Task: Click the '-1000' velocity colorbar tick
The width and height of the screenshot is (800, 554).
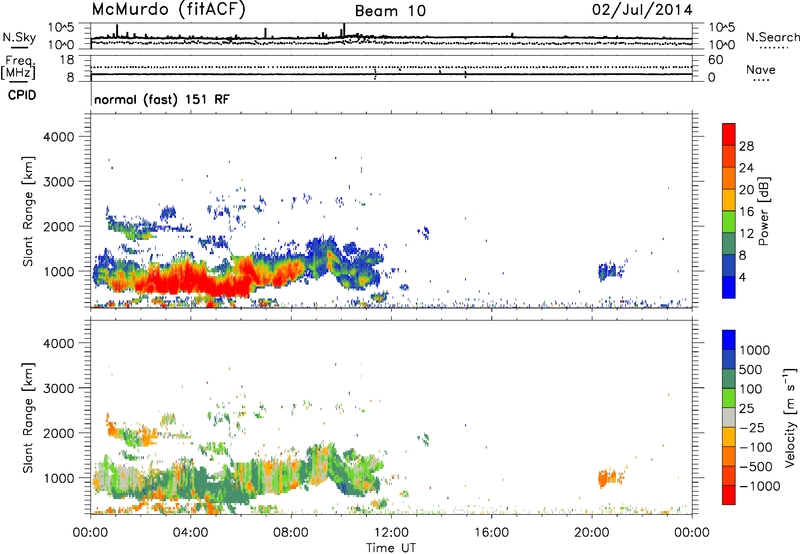Action: click(759, 486)
